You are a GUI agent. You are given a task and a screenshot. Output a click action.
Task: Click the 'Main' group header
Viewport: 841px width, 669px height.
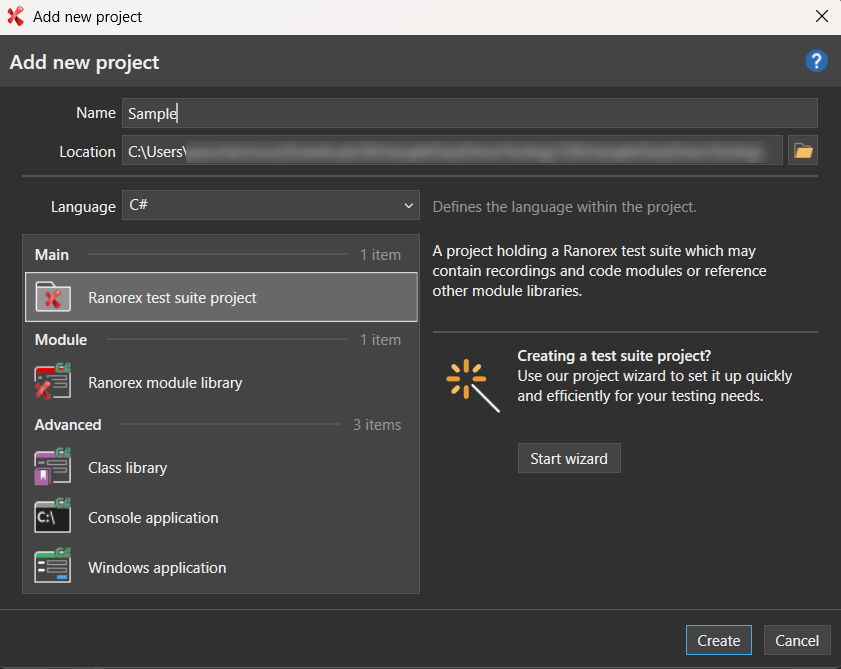(x=52, y=254)
